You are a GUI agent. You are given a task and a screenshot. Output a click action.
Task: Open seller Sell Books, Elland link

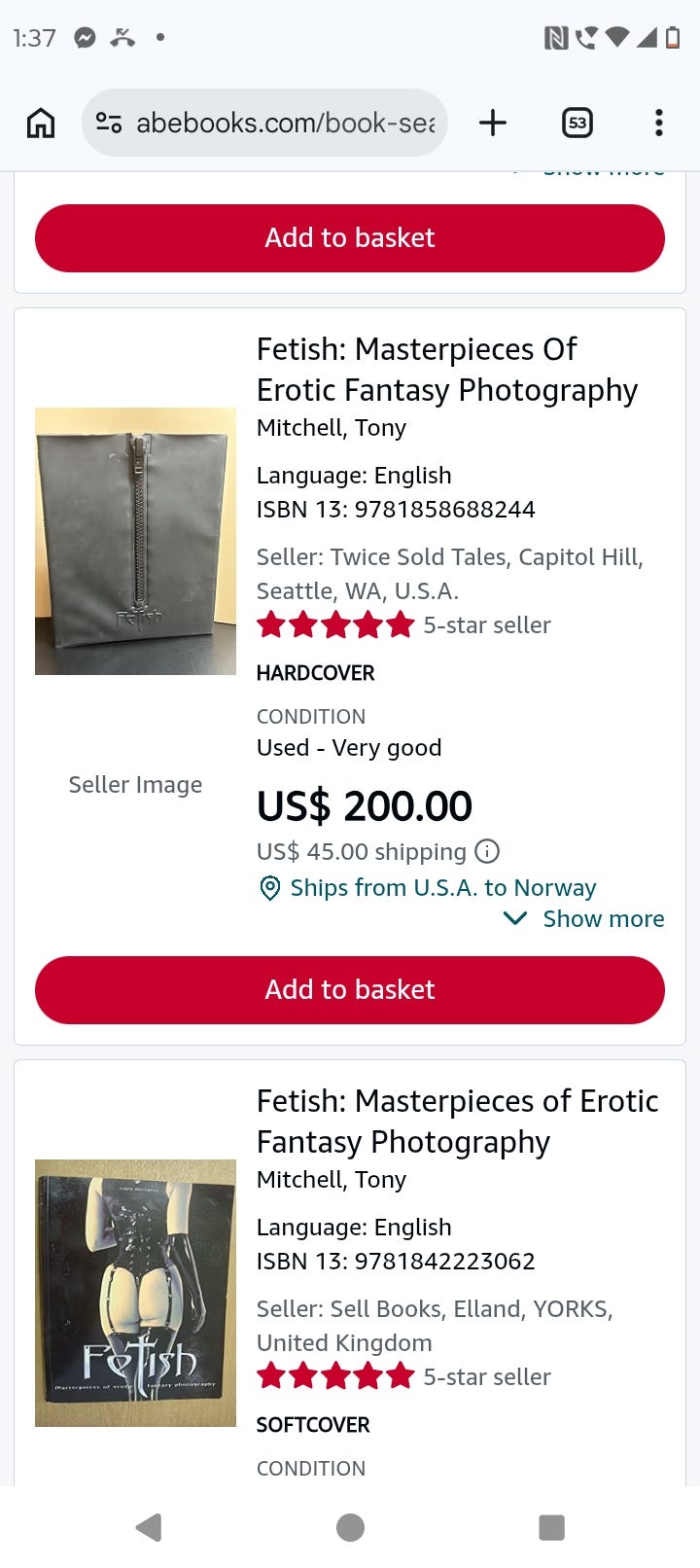[435, 1326]
